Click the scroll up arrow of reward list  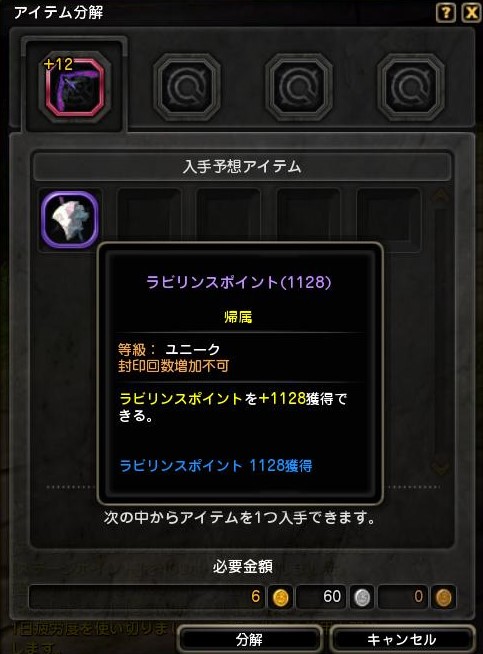(x=441, y=196)
